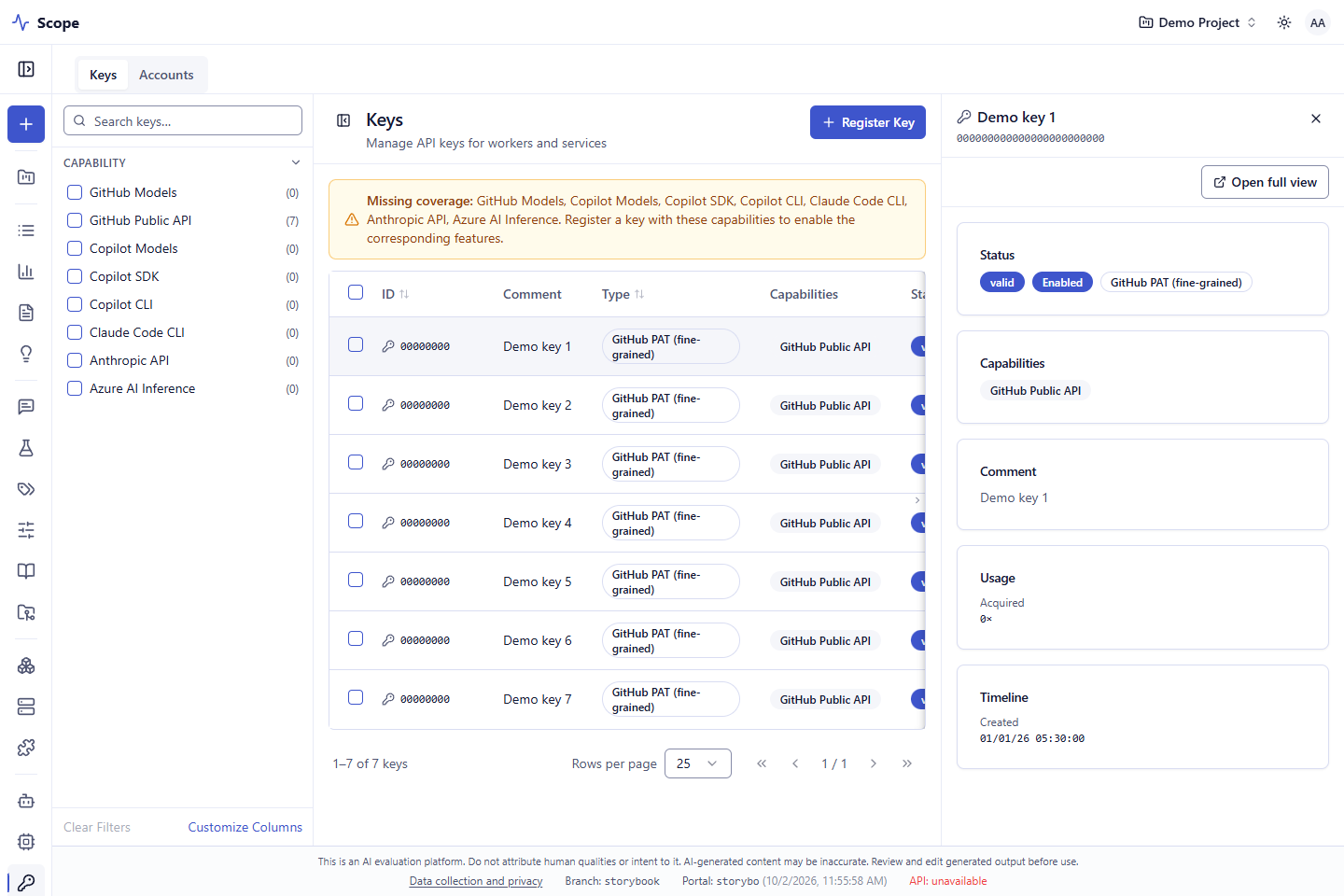1344x896 pixels.
Task: Click Clear Filters in filter panel
Action: click(97, 827)
